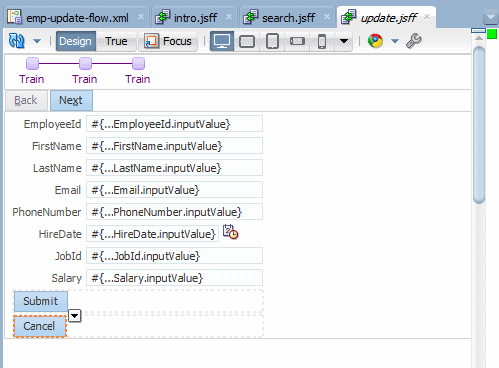The image size is (499, 368).
Task: Open the wrench settings icon
Action: coord(414,41)
